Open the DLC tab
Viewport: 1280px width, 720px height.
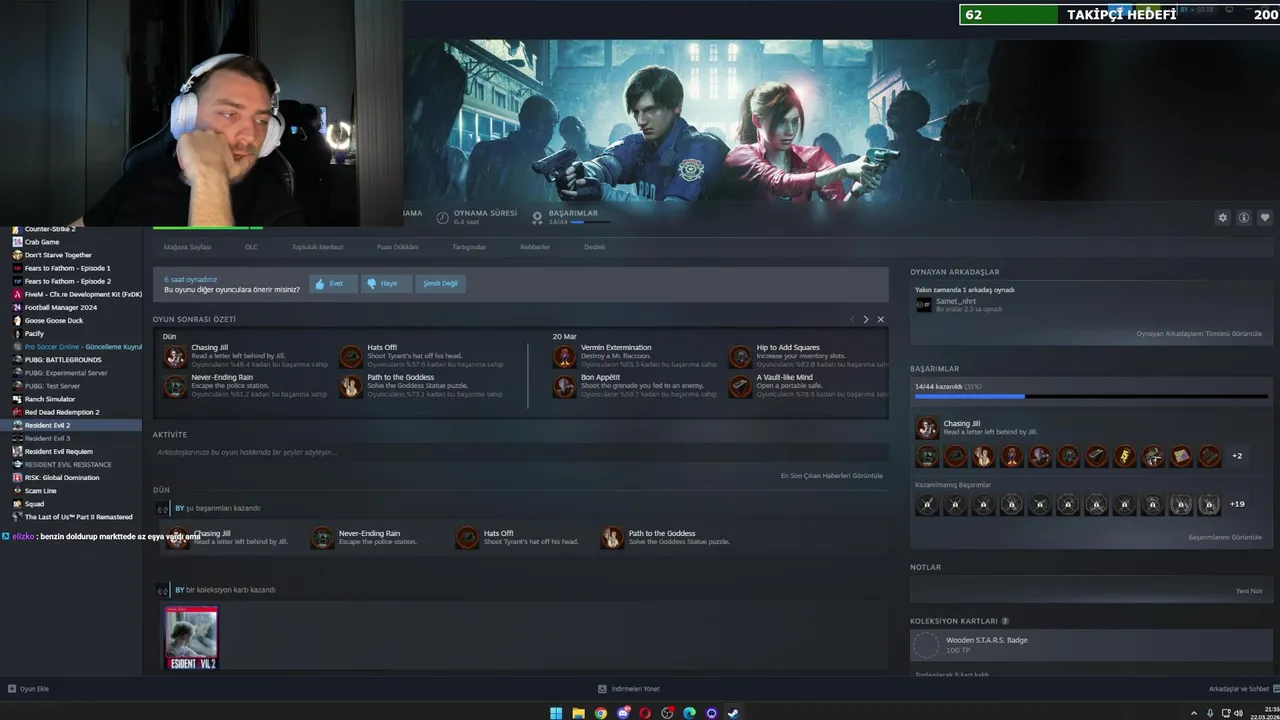251,247
